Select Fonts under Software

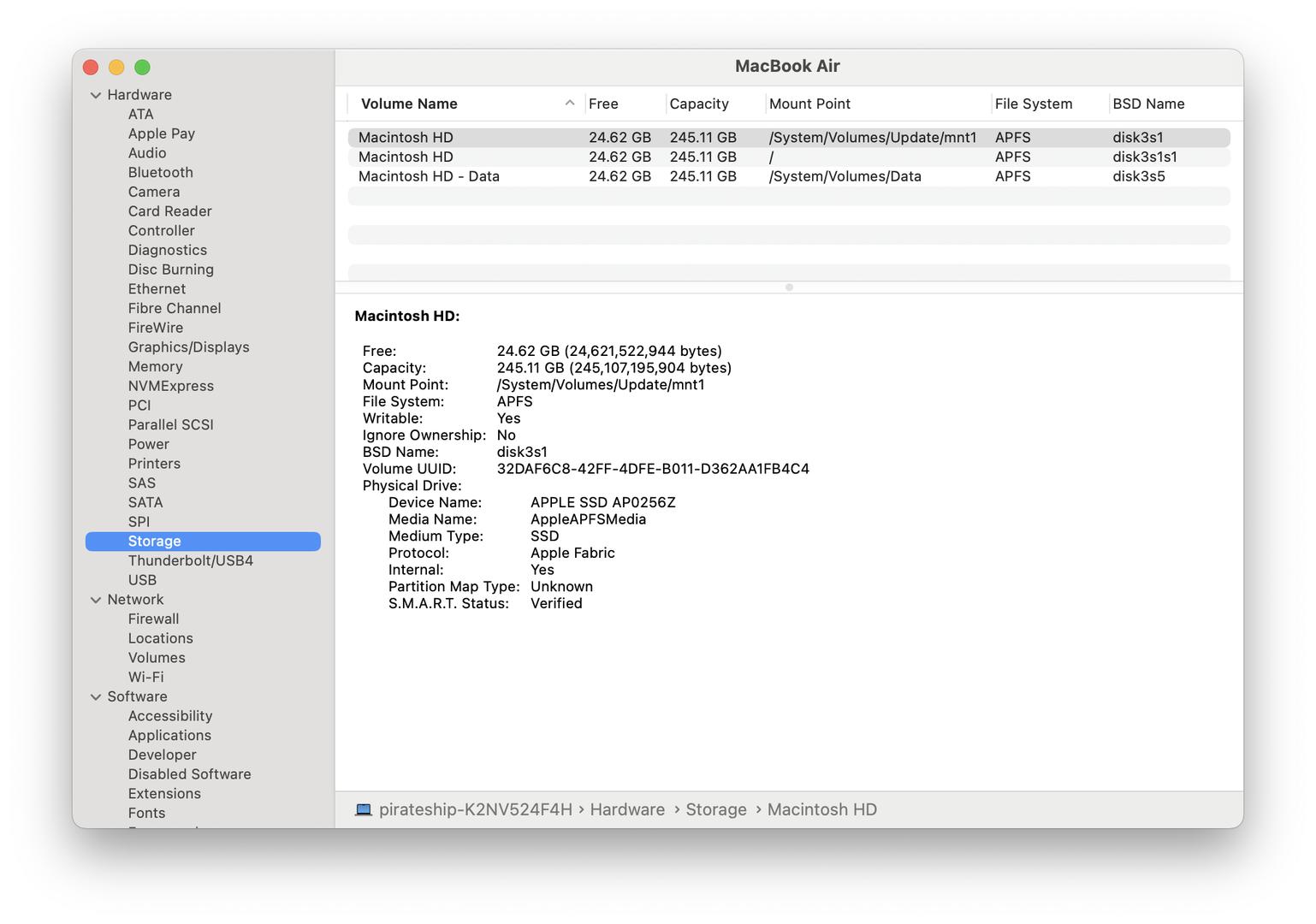coord(147,813)
